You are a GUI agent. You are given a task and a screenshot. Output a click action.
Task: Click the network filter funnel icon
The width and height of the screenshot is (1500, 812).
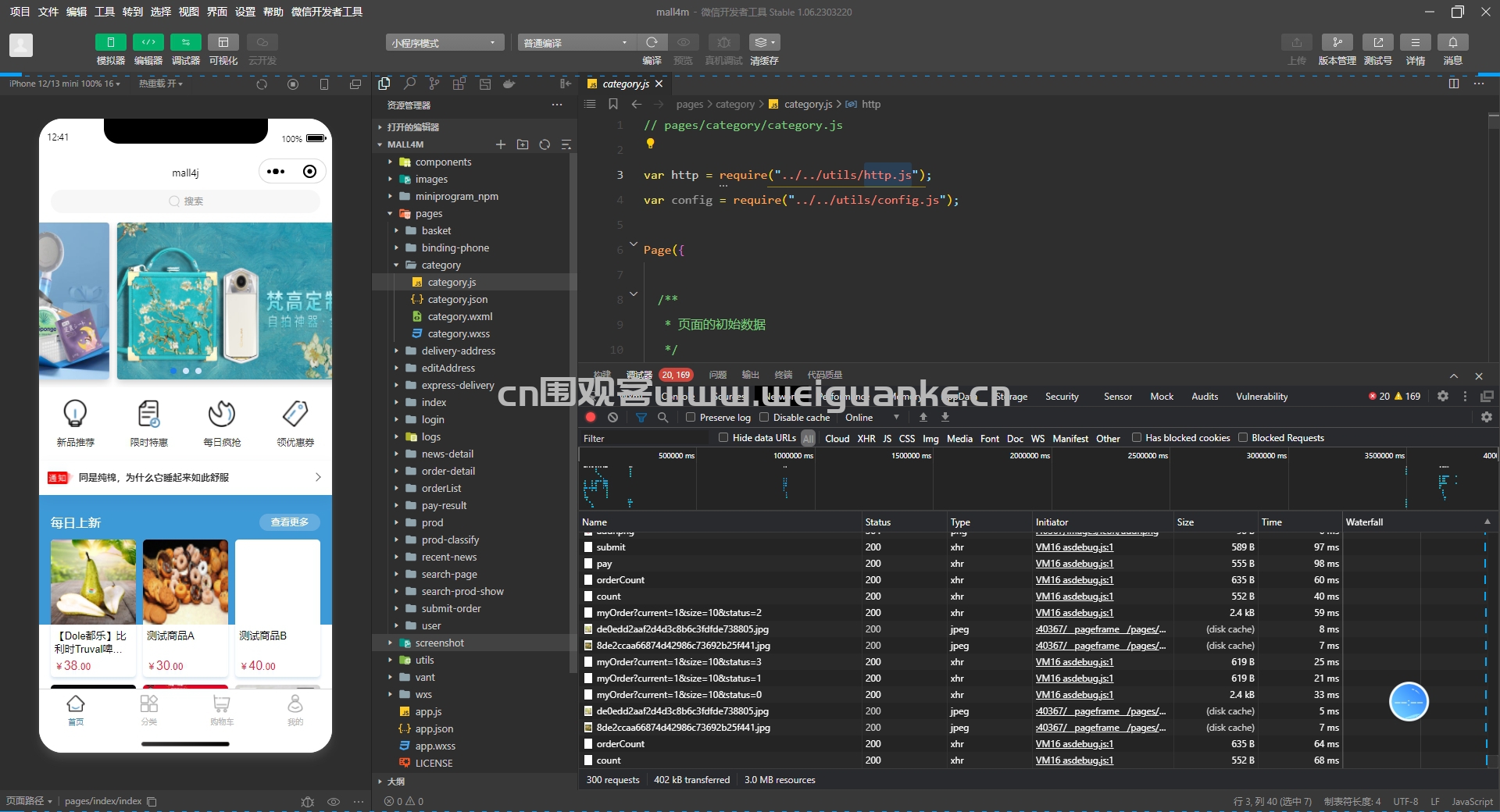[x=641, y=418]
